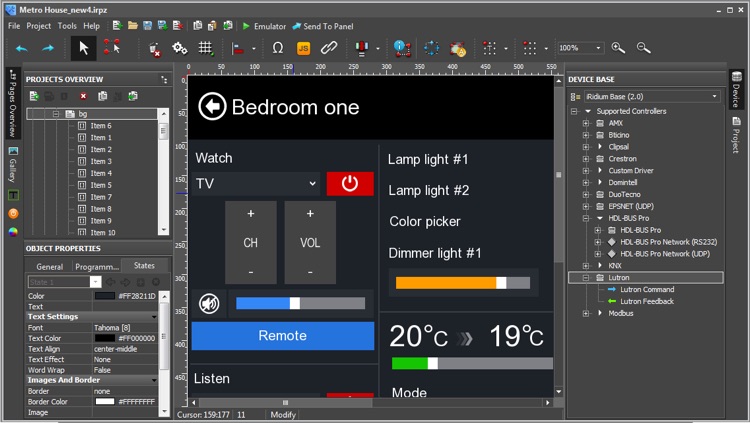Click the Text Color black swatch
Image resolution: width=750 pixels, height=423 pixels.
104,338
